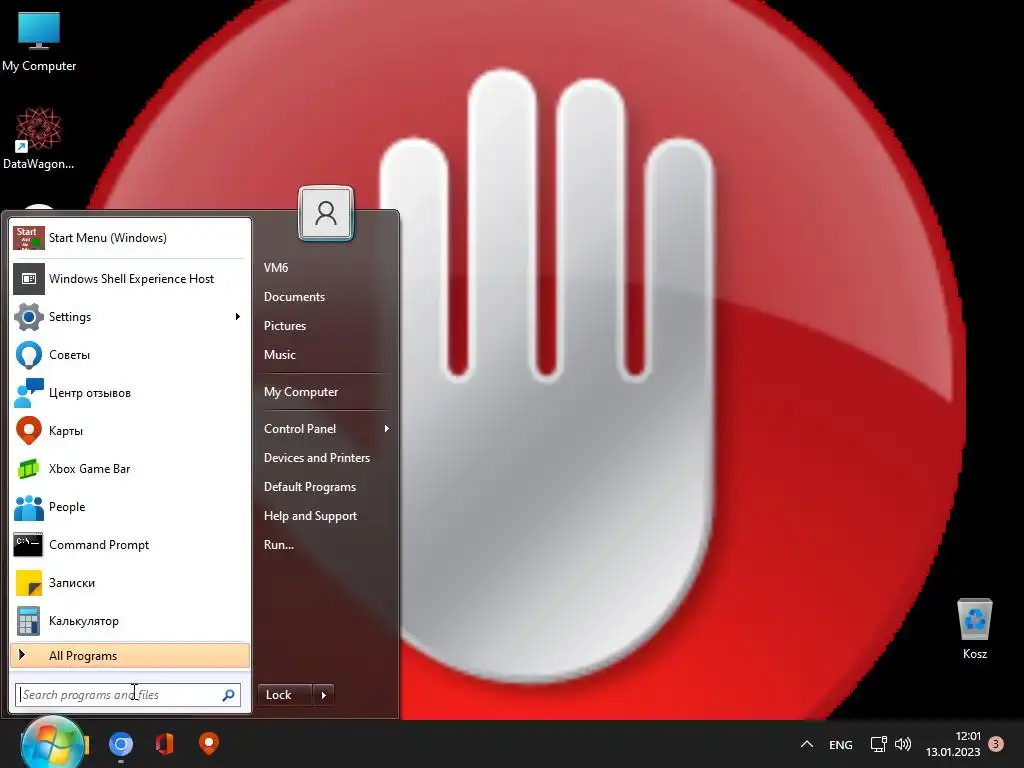Screen dimensions: 1024x768
Task: Open the Карты maps icon
Action: tap(29, 430)
